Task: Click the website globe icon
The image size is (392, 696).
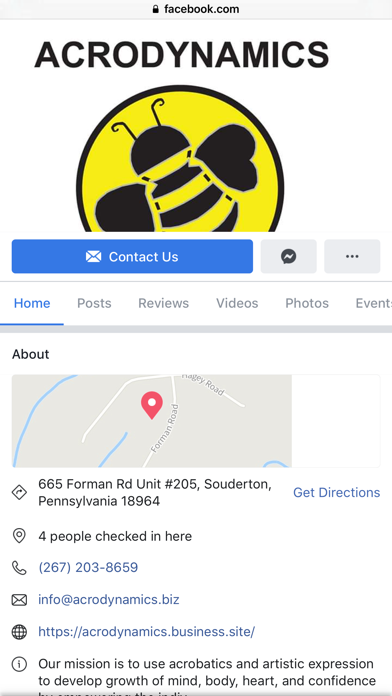Action: [x=19, y=632]
